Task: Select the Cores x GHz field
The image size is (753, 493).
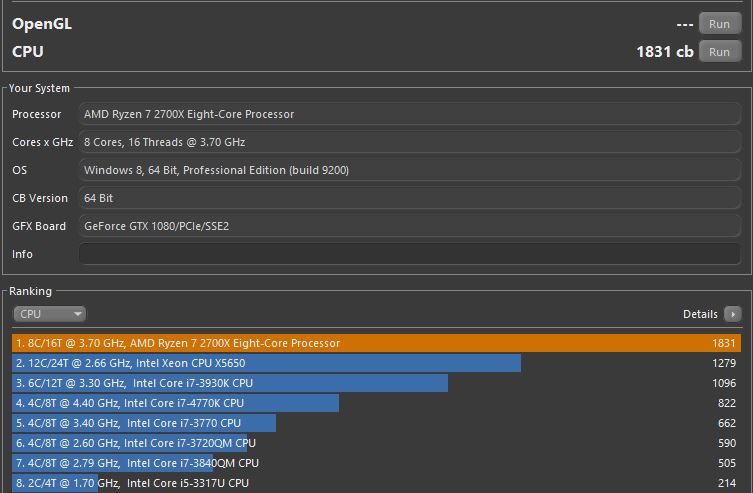Action: pos(410,142)
